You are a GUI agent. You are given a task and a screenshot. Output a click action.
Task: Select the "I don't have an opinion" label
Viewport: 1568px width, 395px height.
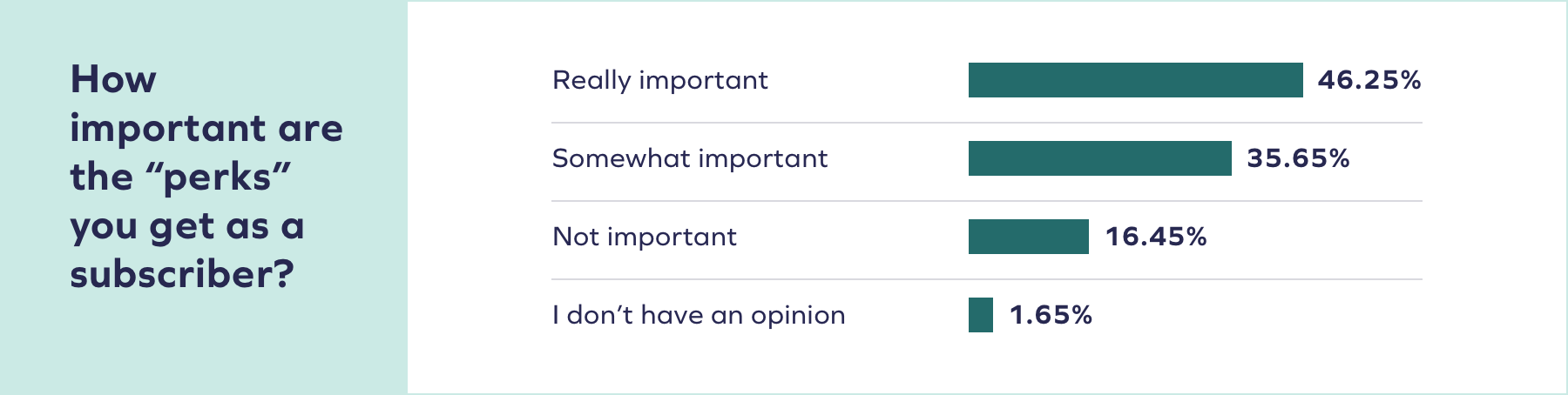(698, 315)
